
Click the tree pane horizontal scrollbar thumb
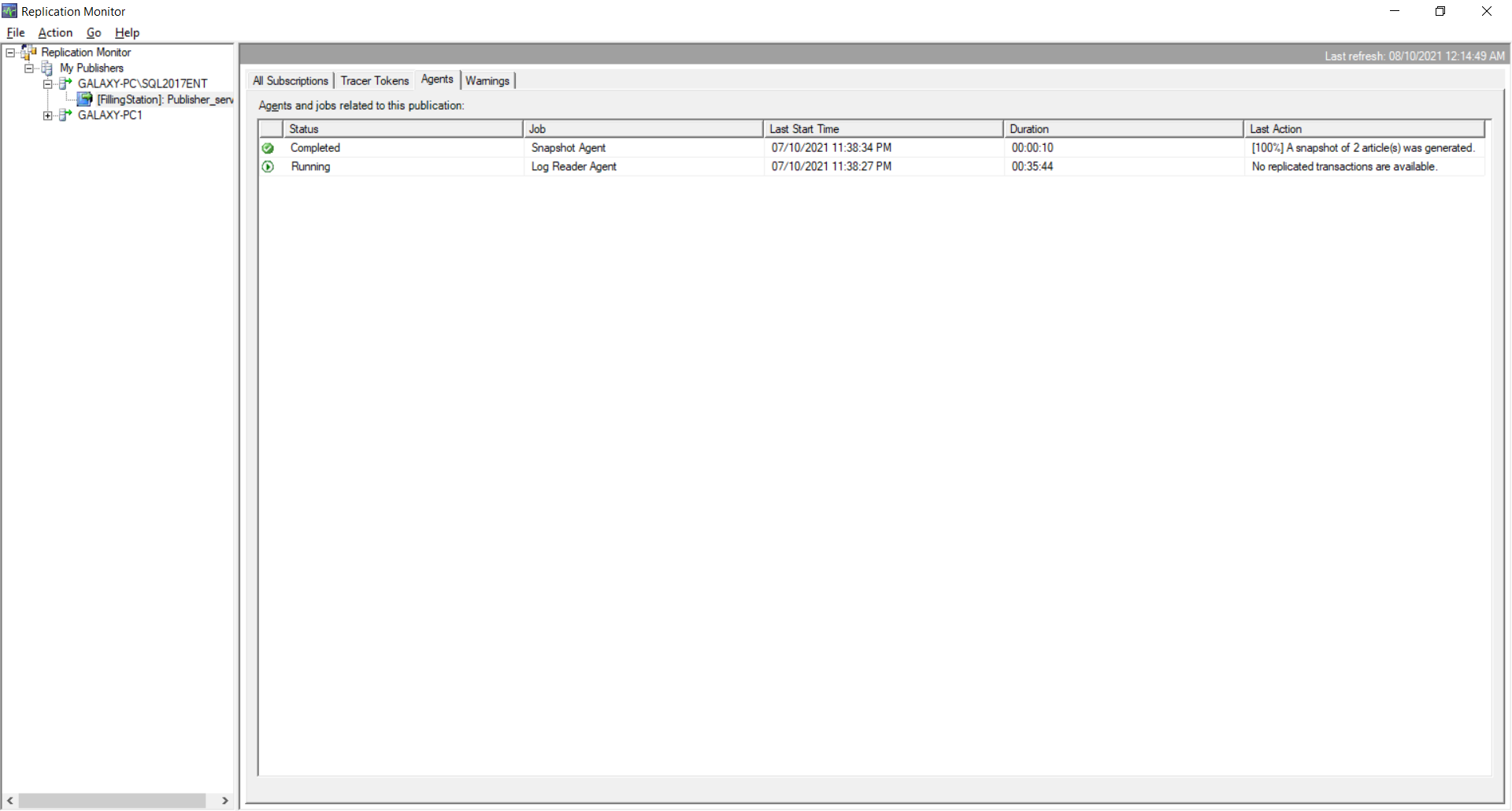(112, 801)
